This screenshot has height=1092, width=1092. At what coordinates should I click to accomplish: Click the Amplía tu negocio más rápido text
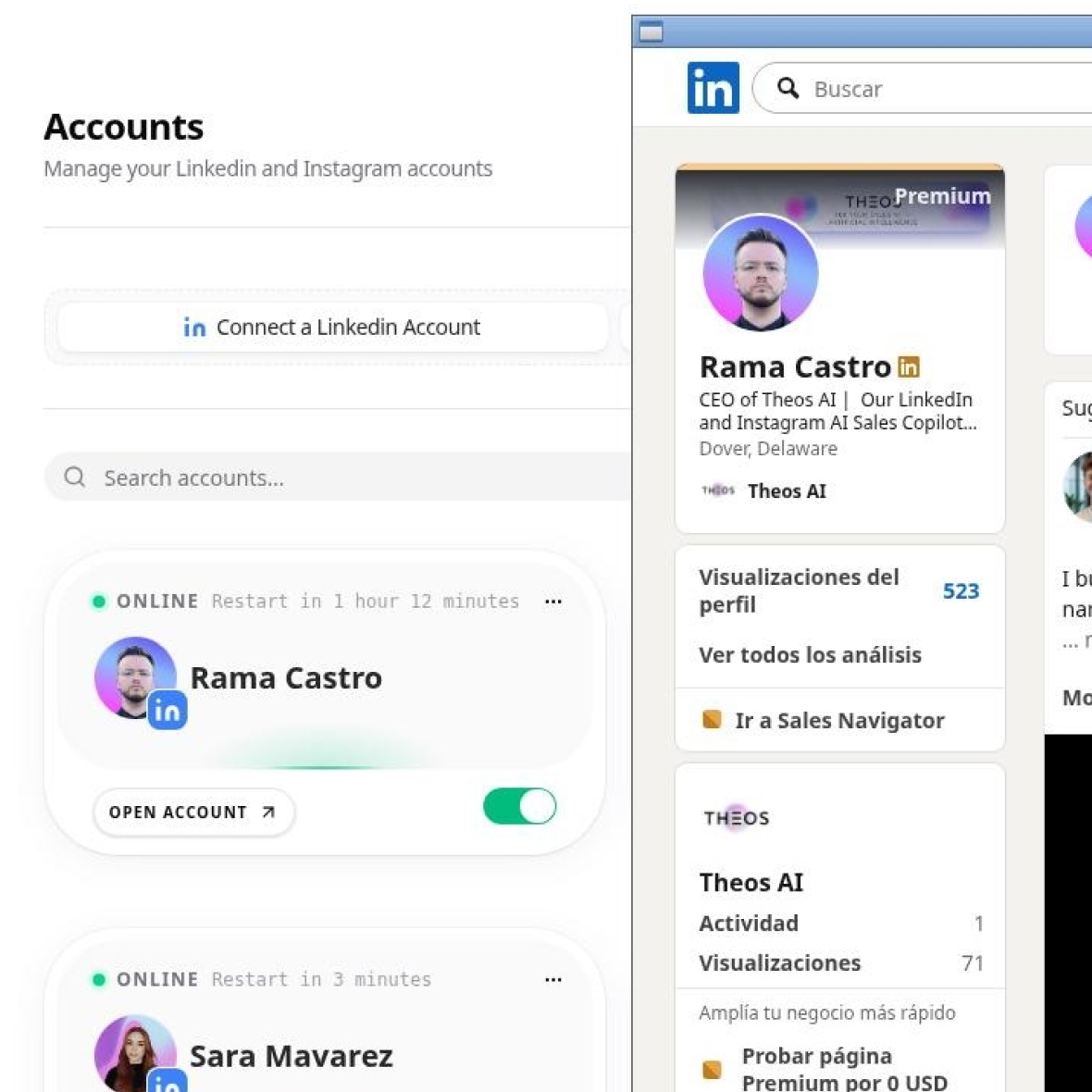point(827,1012)
